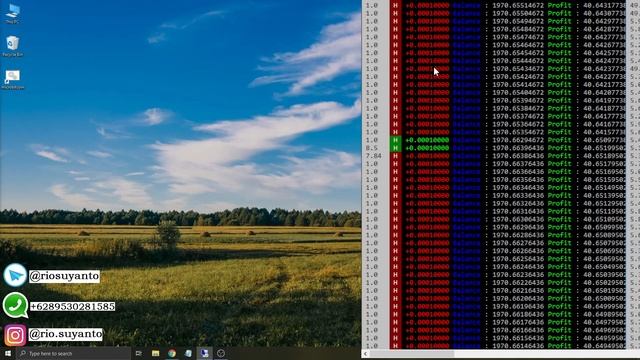This screenshot has width=640, height=360.
Task: Select balance value 1970.66396436
Action: point(518,148)
